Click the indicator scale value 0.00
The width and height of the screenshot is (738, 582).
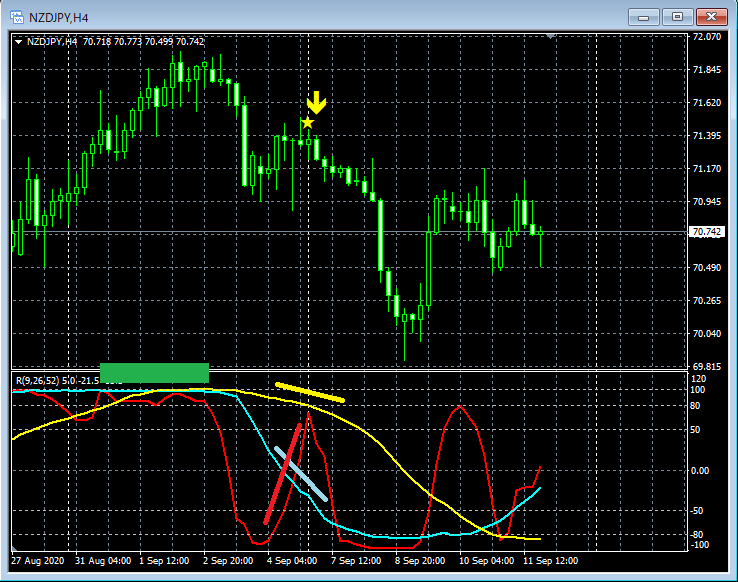700,470
